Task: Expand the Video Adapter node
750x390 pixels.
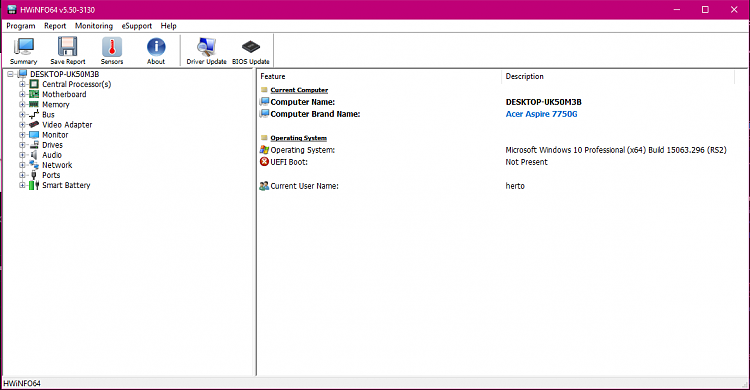Action: point(22,124)
